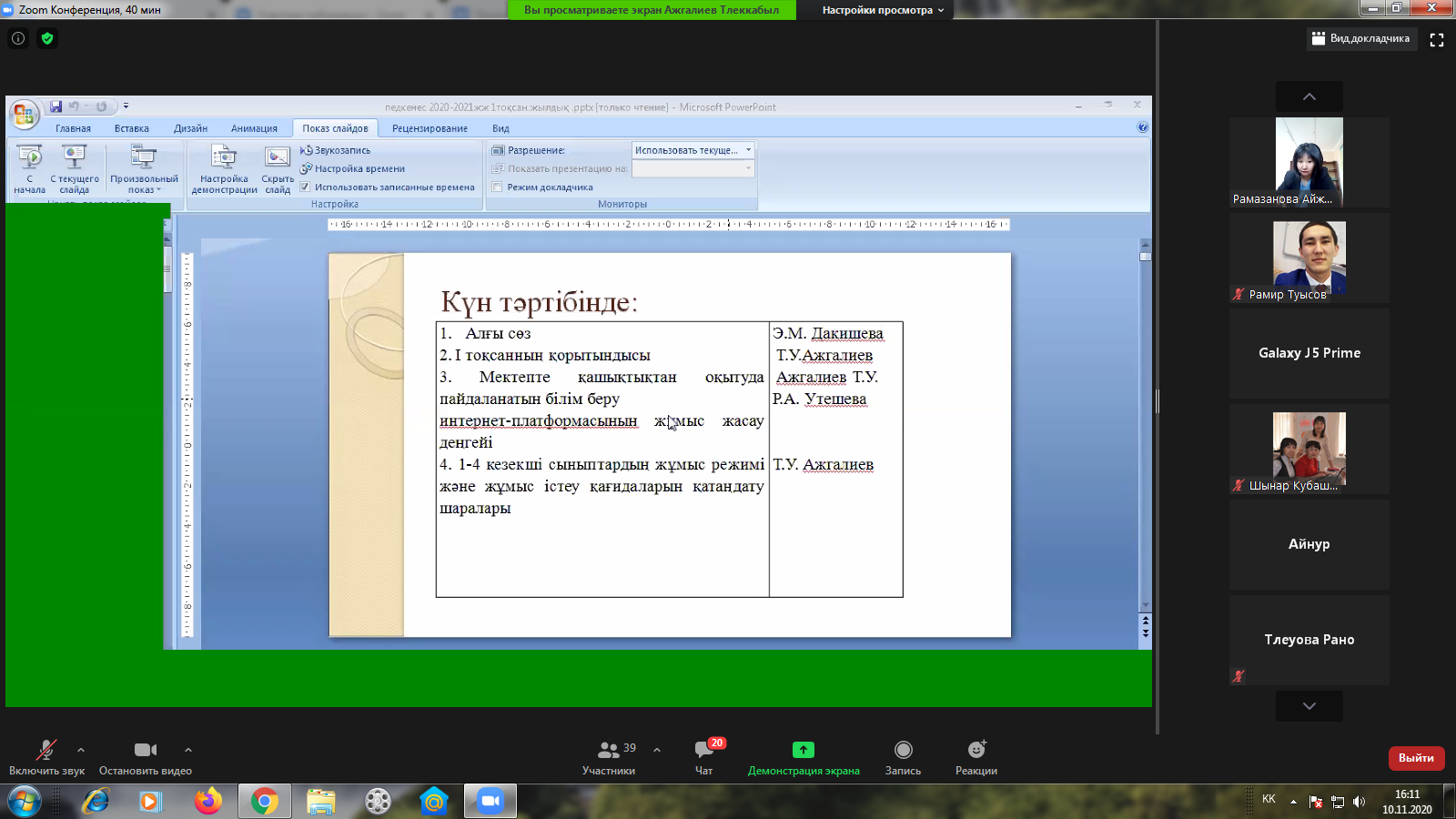This screenshot has height=819, width=1456.
Task: Open meeting information icon
Action: (x=18, y=38)
